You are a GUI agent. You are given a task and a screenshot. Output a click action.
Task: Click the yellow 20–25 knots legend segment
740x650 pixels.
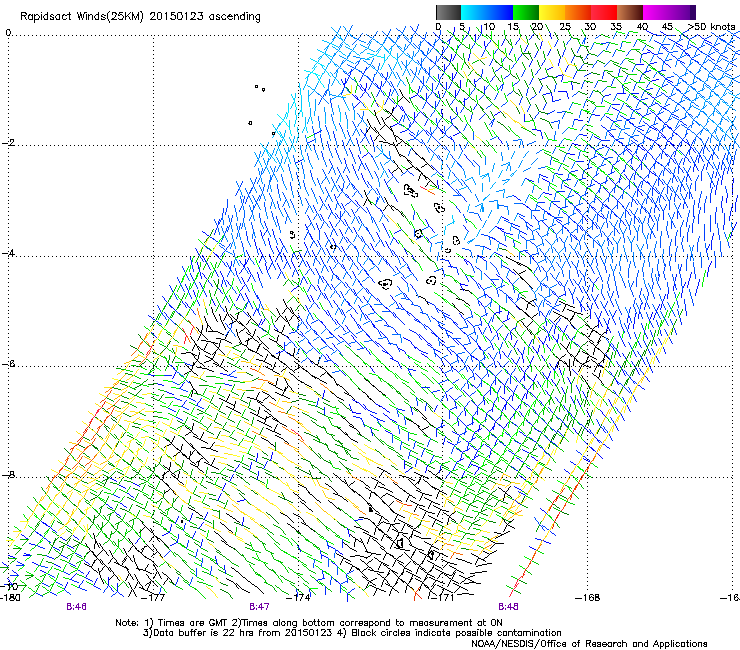tap(552, 12)
